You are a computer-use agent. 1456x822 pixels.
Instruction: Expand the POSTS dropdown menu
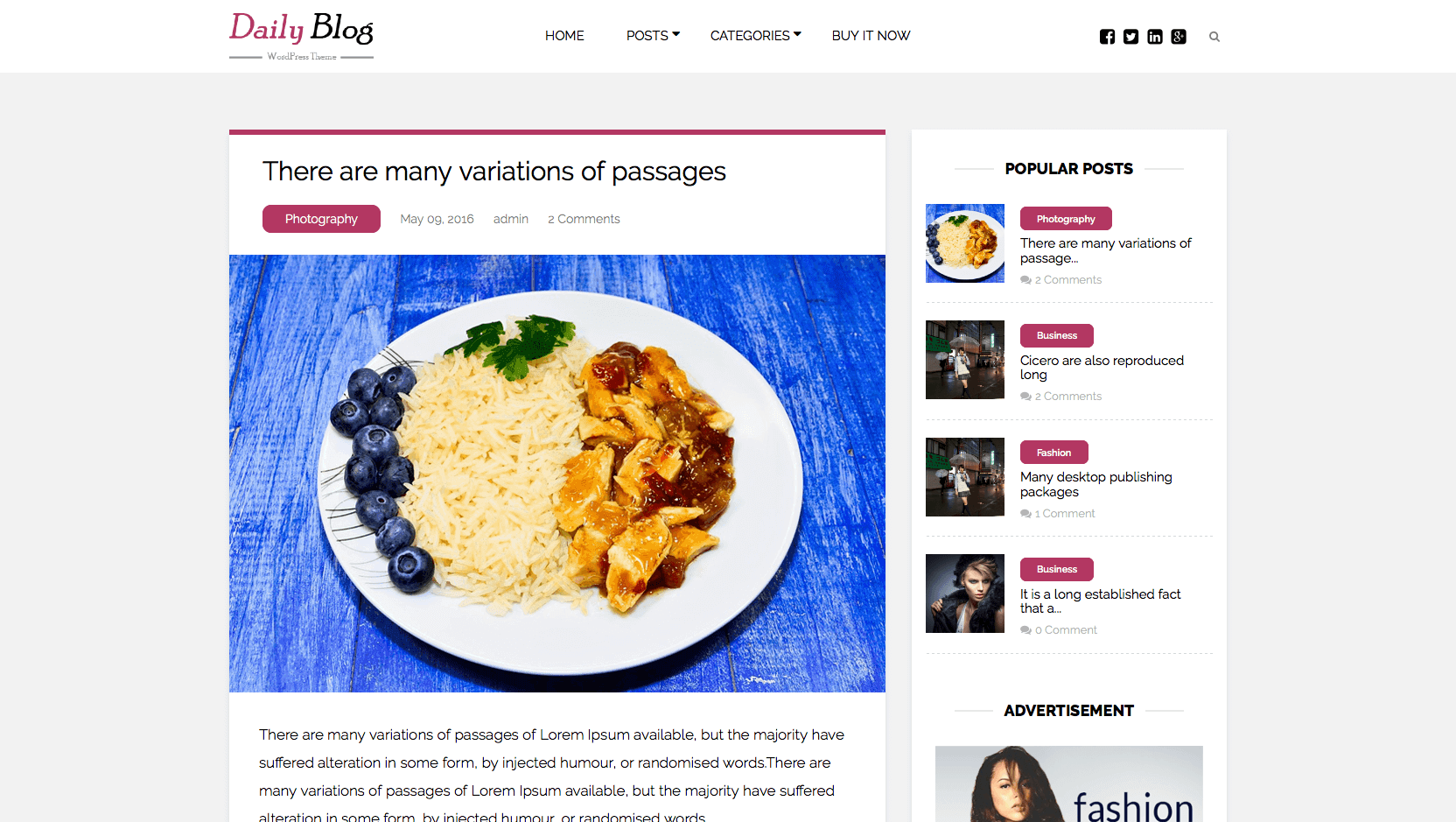click(x=653, y=36)
